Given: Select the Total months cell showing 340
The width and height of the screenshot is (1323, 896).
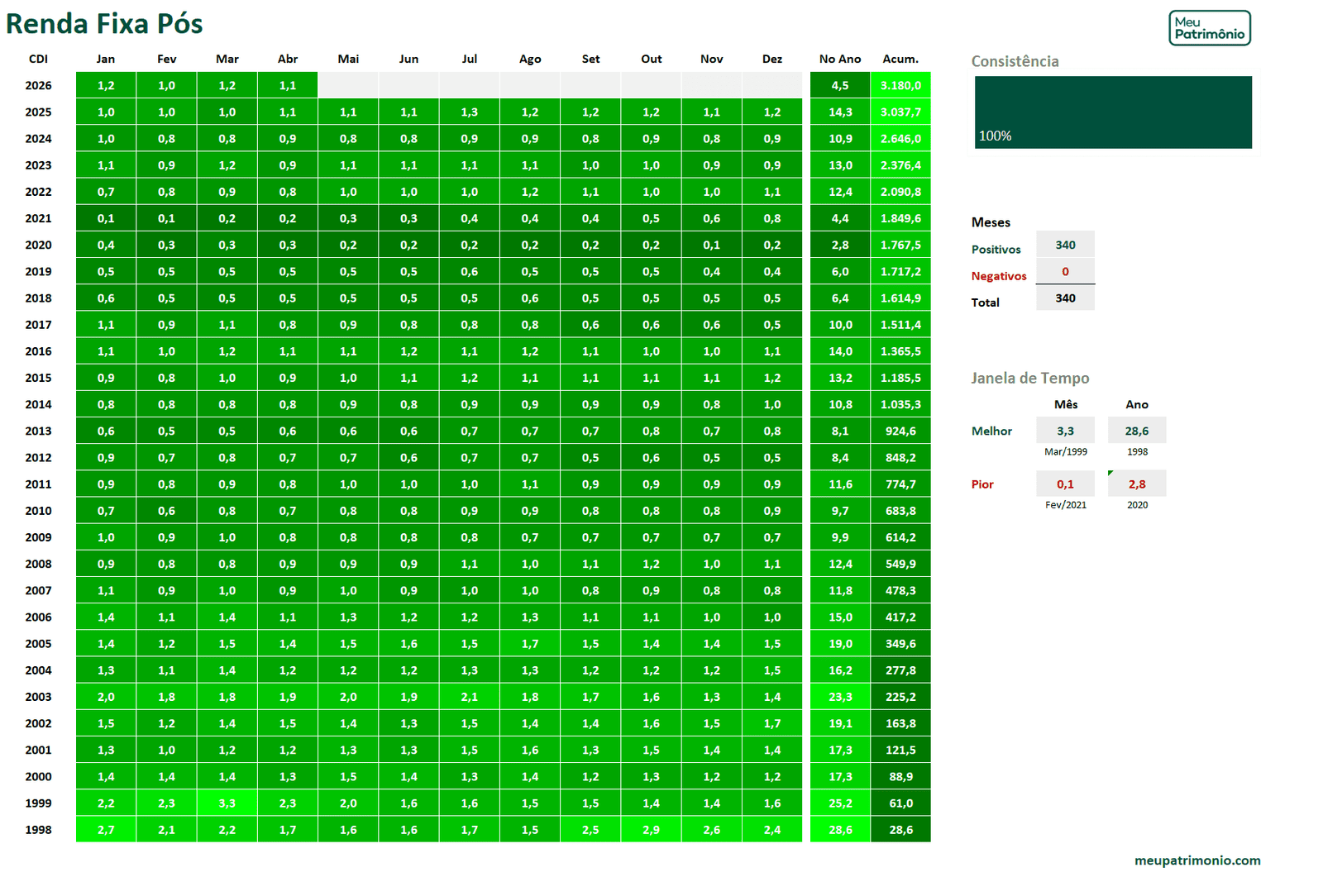Looking at the screenshot, I should (1065, 298).
